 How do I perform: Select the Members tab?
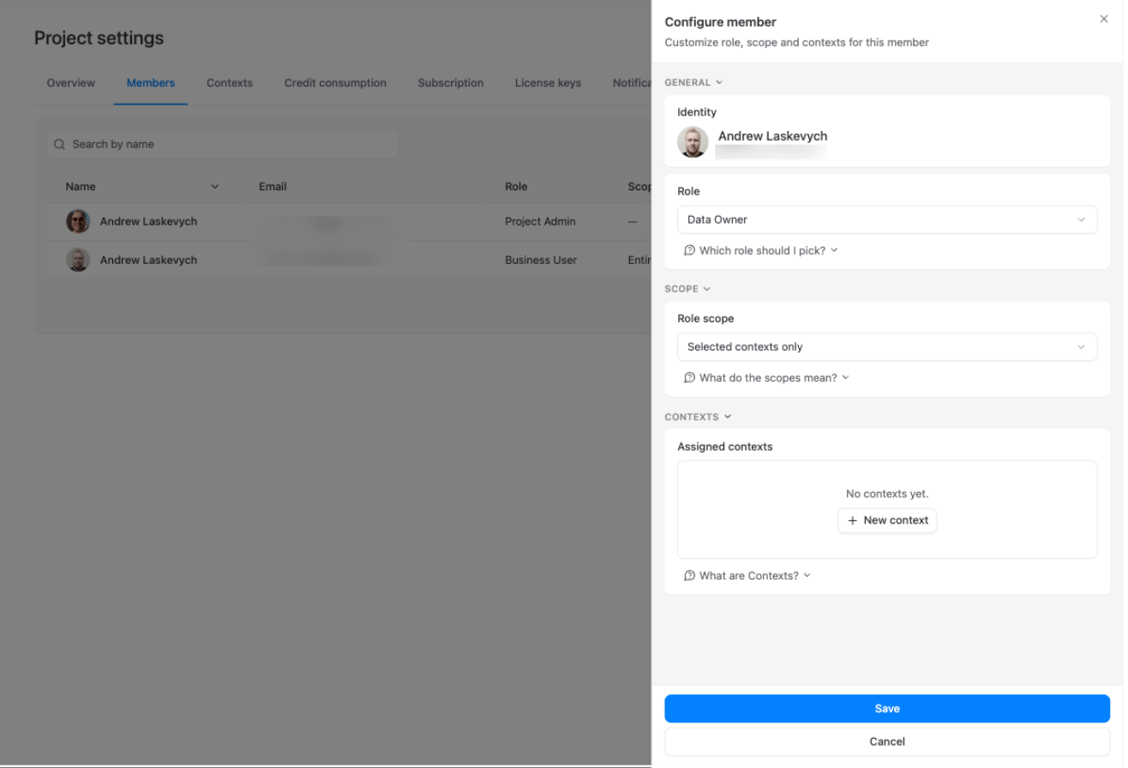150,83
